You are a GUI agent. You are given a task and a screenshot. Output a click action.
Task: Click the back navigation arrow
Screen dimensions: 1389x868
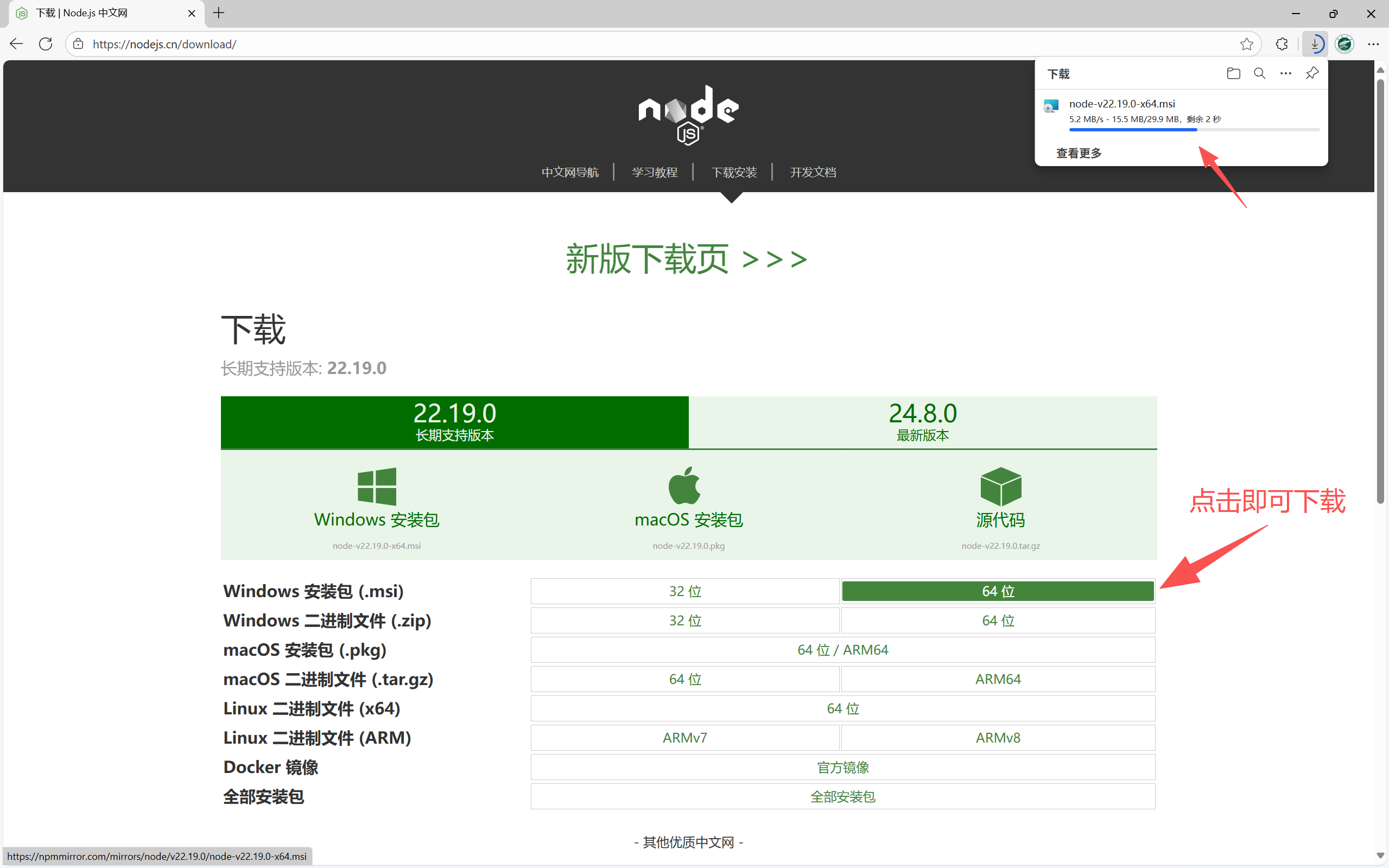[16, 43]
